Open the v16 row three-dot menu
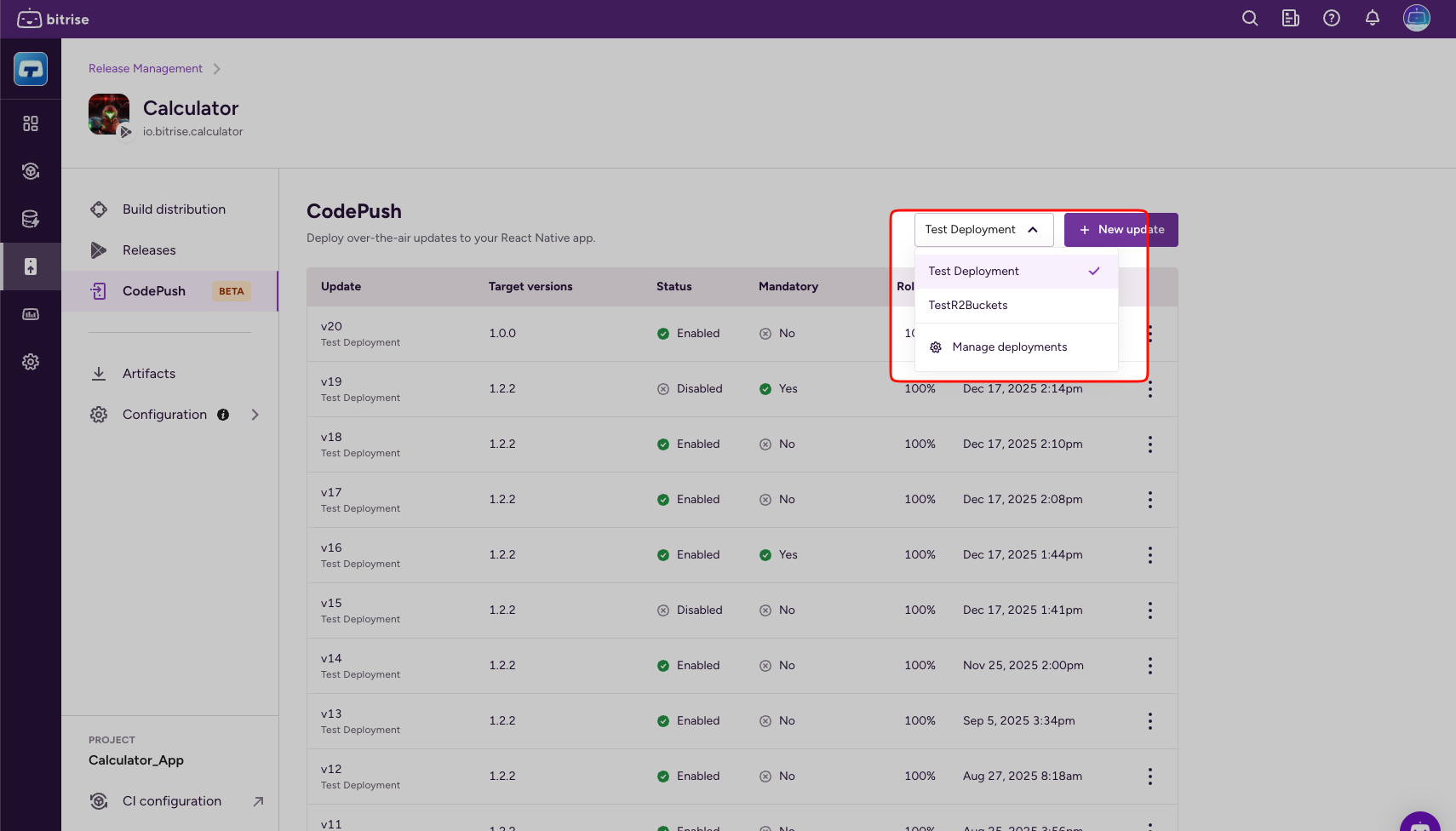 coord(1149,555)
